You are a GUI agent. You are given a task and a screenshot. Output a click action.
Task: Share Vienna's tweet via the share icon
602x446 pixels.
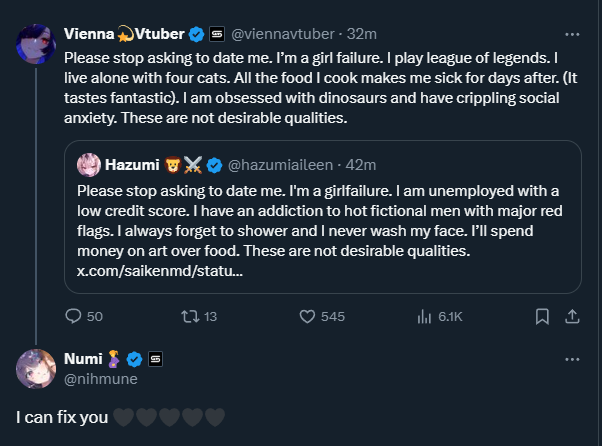(573, 316)
